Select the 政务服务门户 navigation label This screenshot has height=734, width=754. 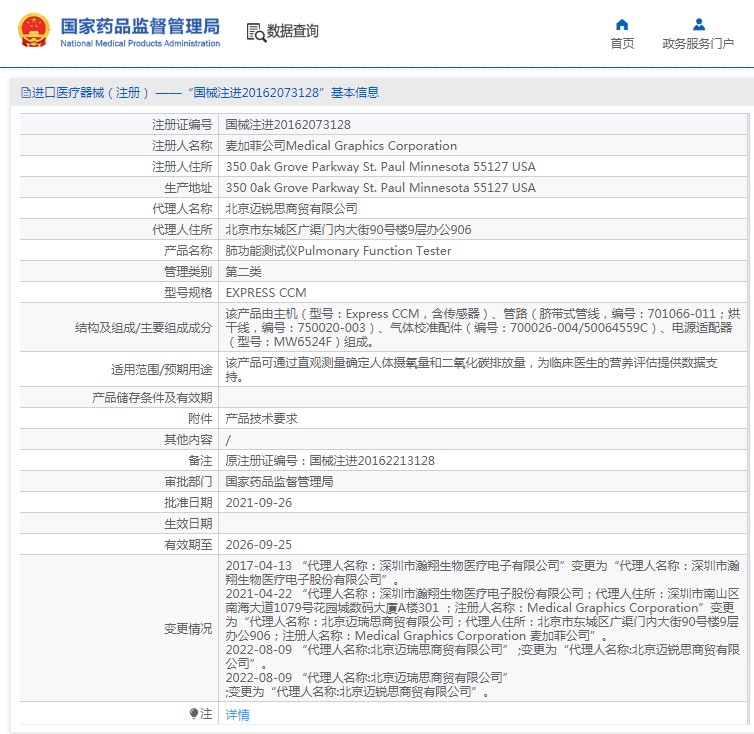(x=698, y=44)
